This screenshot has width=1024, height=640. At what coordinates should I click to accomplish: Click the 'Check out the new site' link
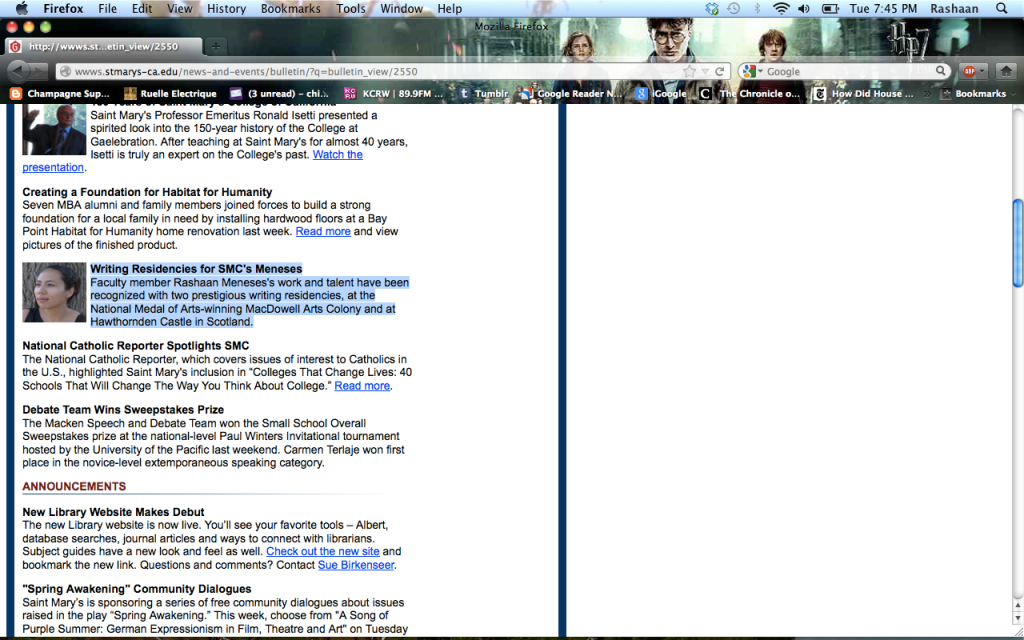tap(322, 551)
